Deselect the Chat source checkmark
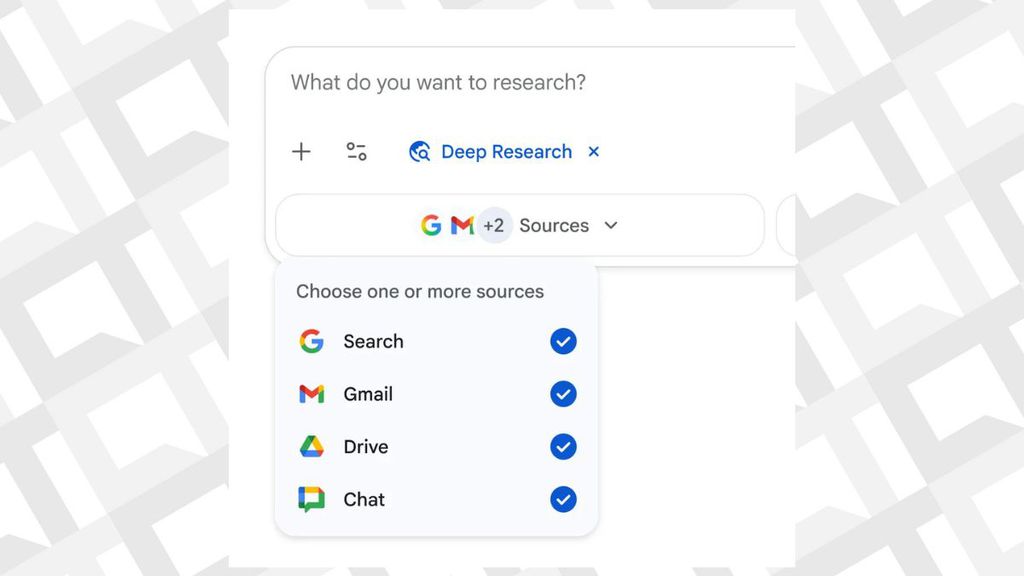1024x576 pixels. (x=563, y=500)
